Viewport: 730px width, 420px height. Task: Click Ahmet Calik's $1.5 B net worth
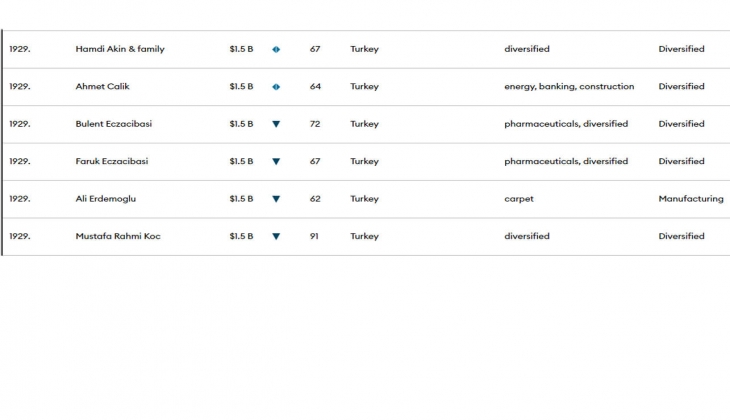point(241,87)
